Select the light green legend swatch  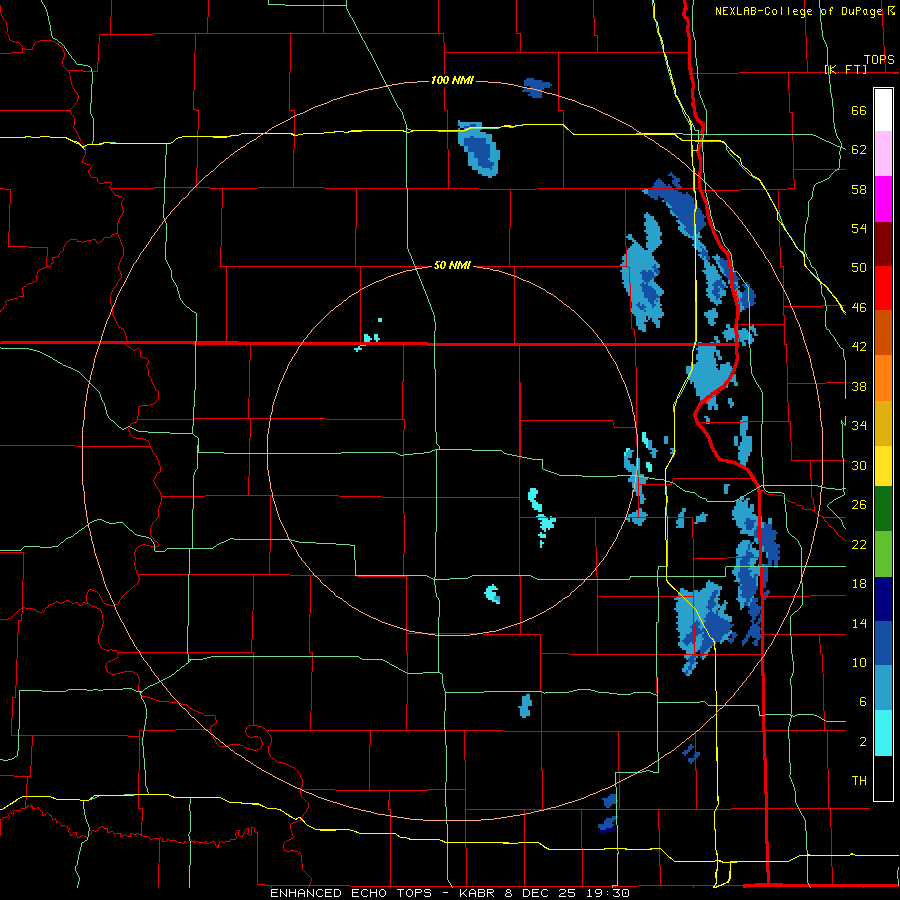tap(883, 554)
